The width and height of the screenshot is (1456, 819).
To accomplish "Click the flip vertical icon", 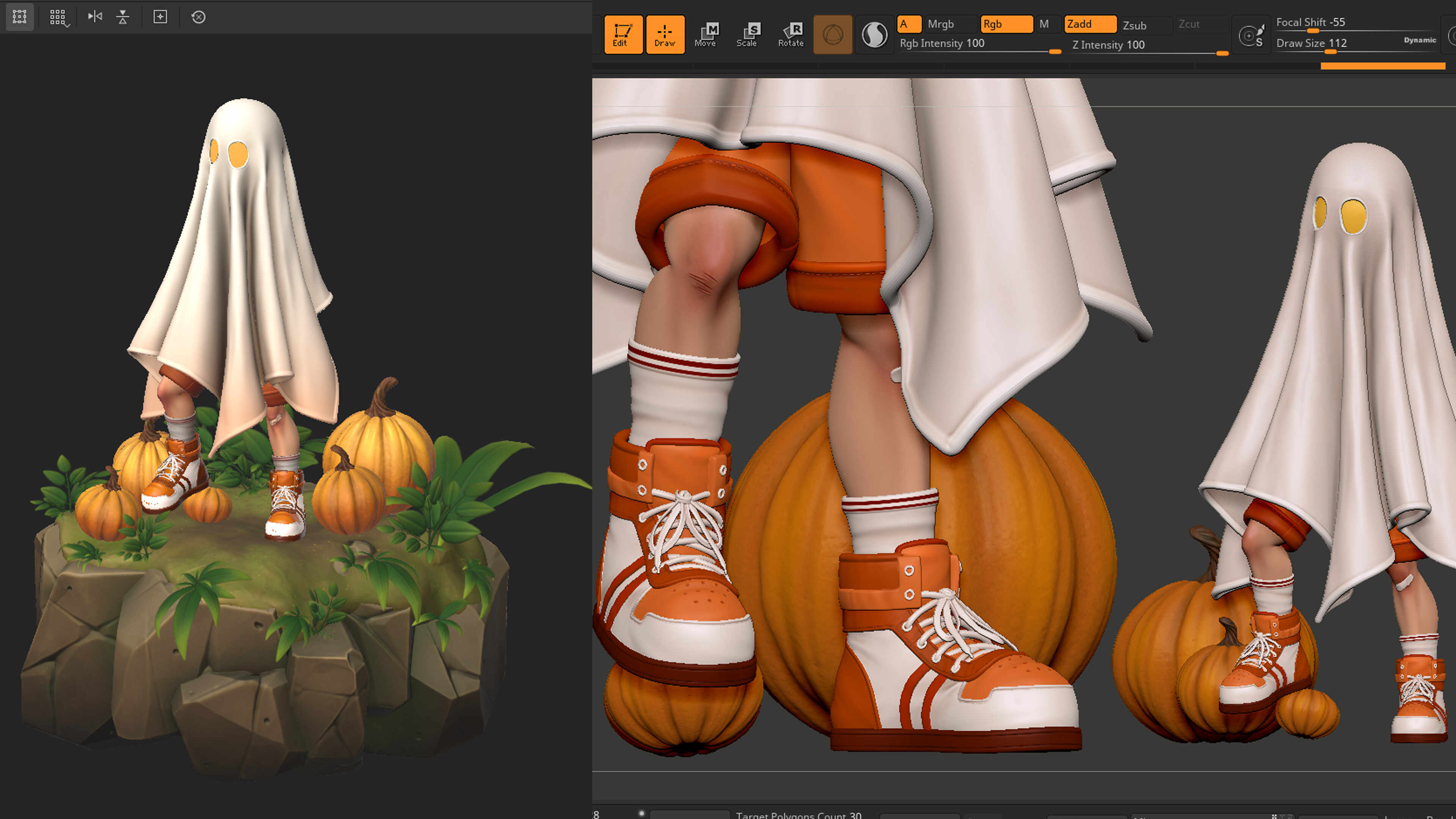I will pos(122,17).
